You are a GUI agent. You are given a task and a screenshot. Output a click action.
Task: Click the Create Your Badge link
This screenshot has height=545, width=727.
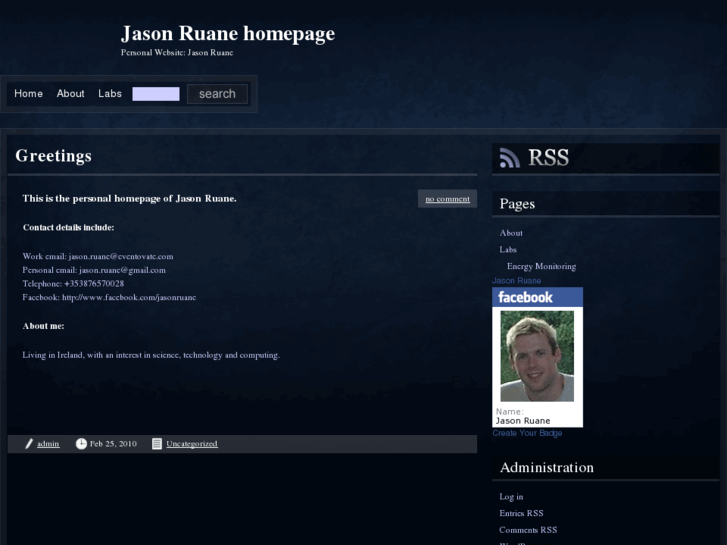(527, 433)
